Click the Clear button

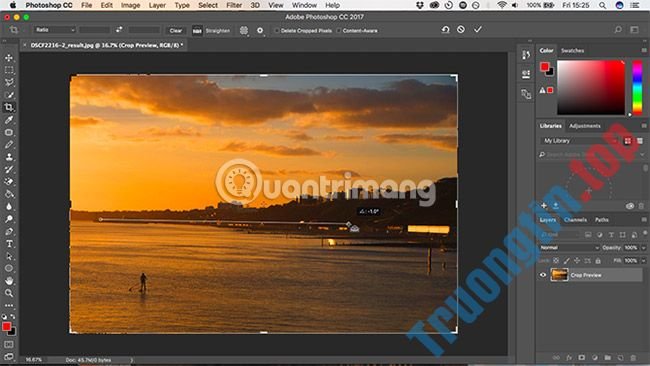(176, 31)
